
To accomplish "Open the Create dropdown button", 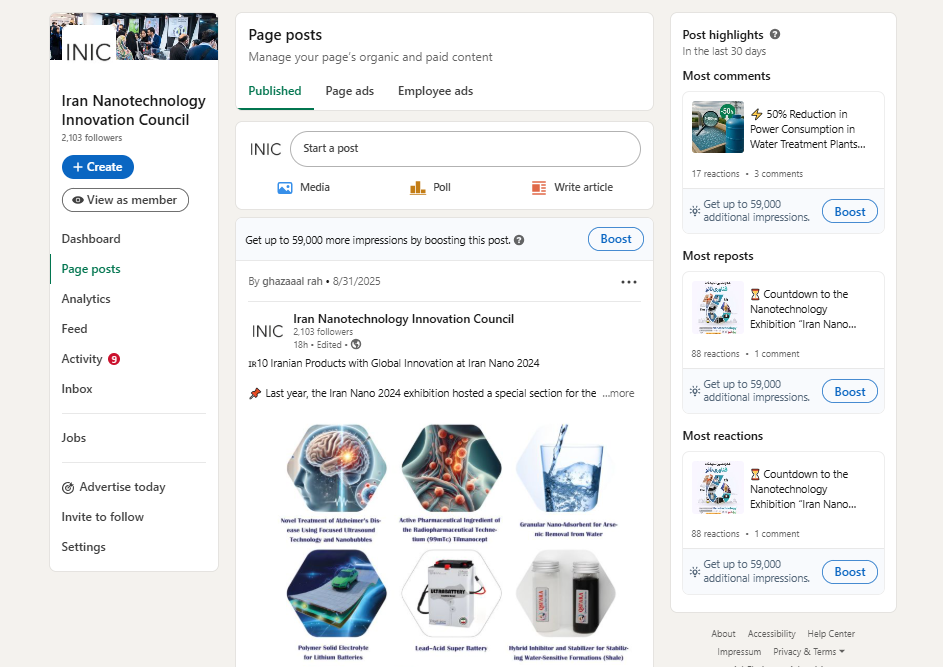I will tap(98, 167).
